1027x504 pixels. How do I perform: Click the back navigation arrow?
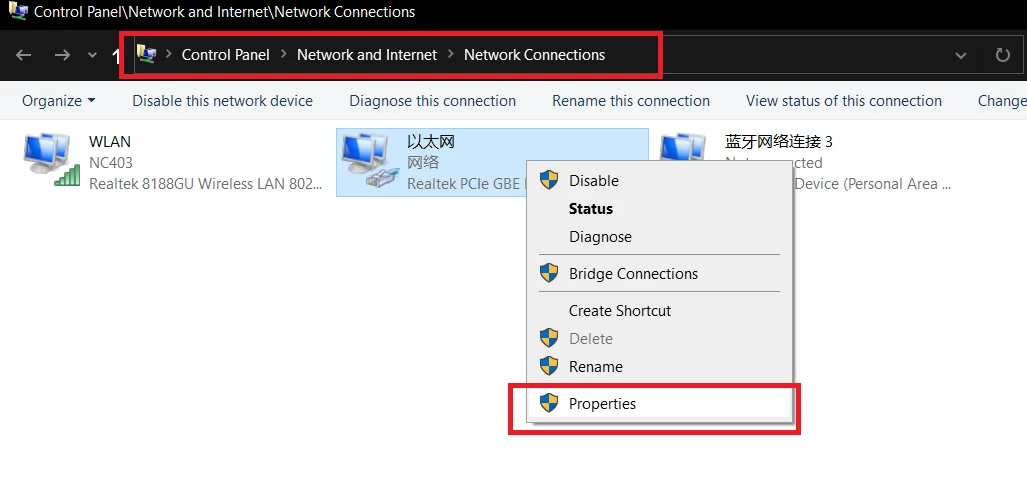(24, 55)
